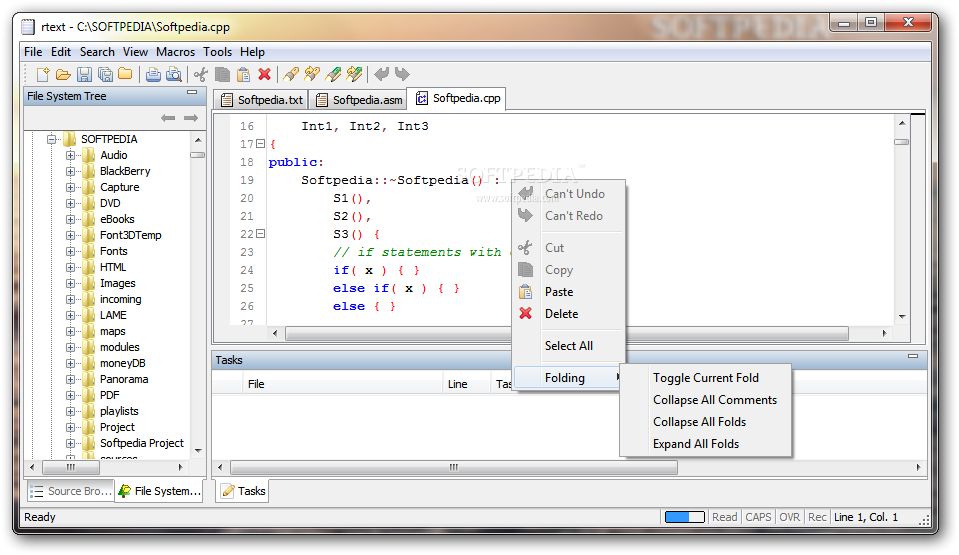Click the replace toolbar icon
Image resolution: width=959 pixels, height=555 pixels.
click(333, 74)
